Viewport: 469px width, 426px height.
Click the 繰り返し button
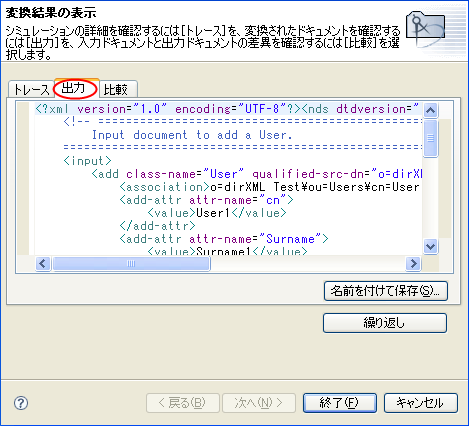click(385, 323)
